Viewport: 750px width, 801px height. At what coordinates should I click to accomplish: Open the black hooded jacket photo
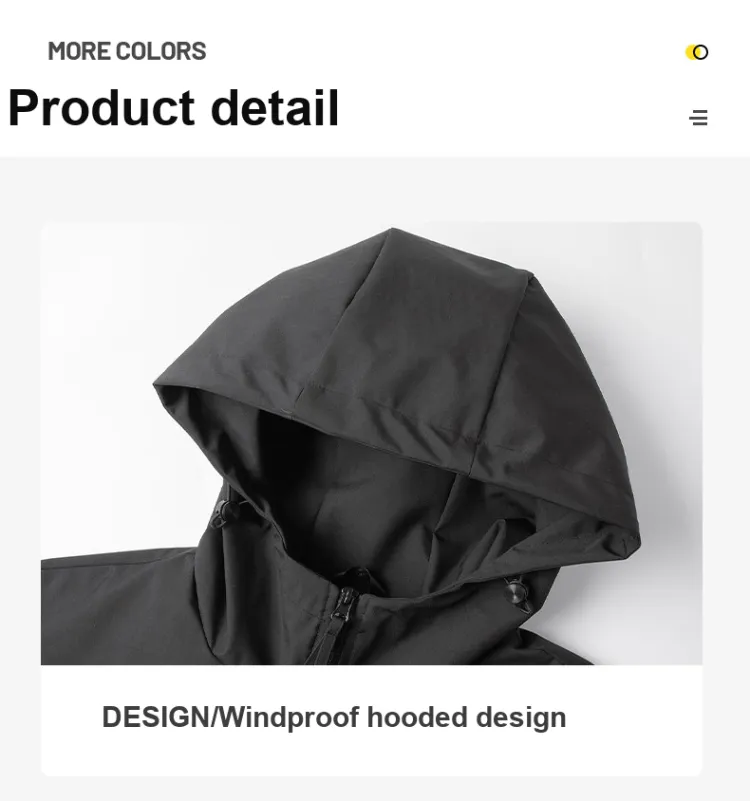click(x=371, y=443)
